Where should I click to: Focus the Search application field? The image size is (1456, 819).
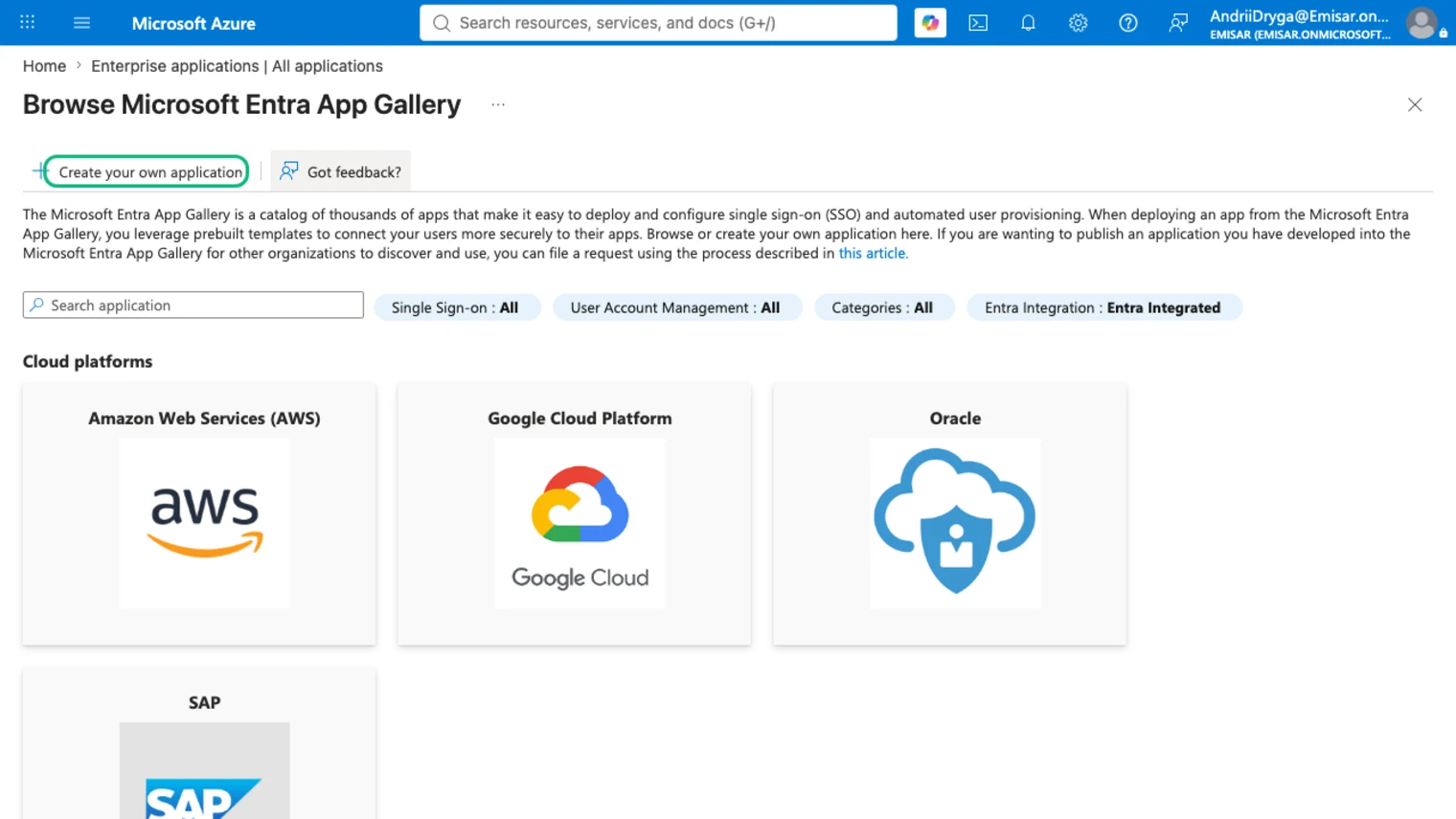tap(193, 305)
